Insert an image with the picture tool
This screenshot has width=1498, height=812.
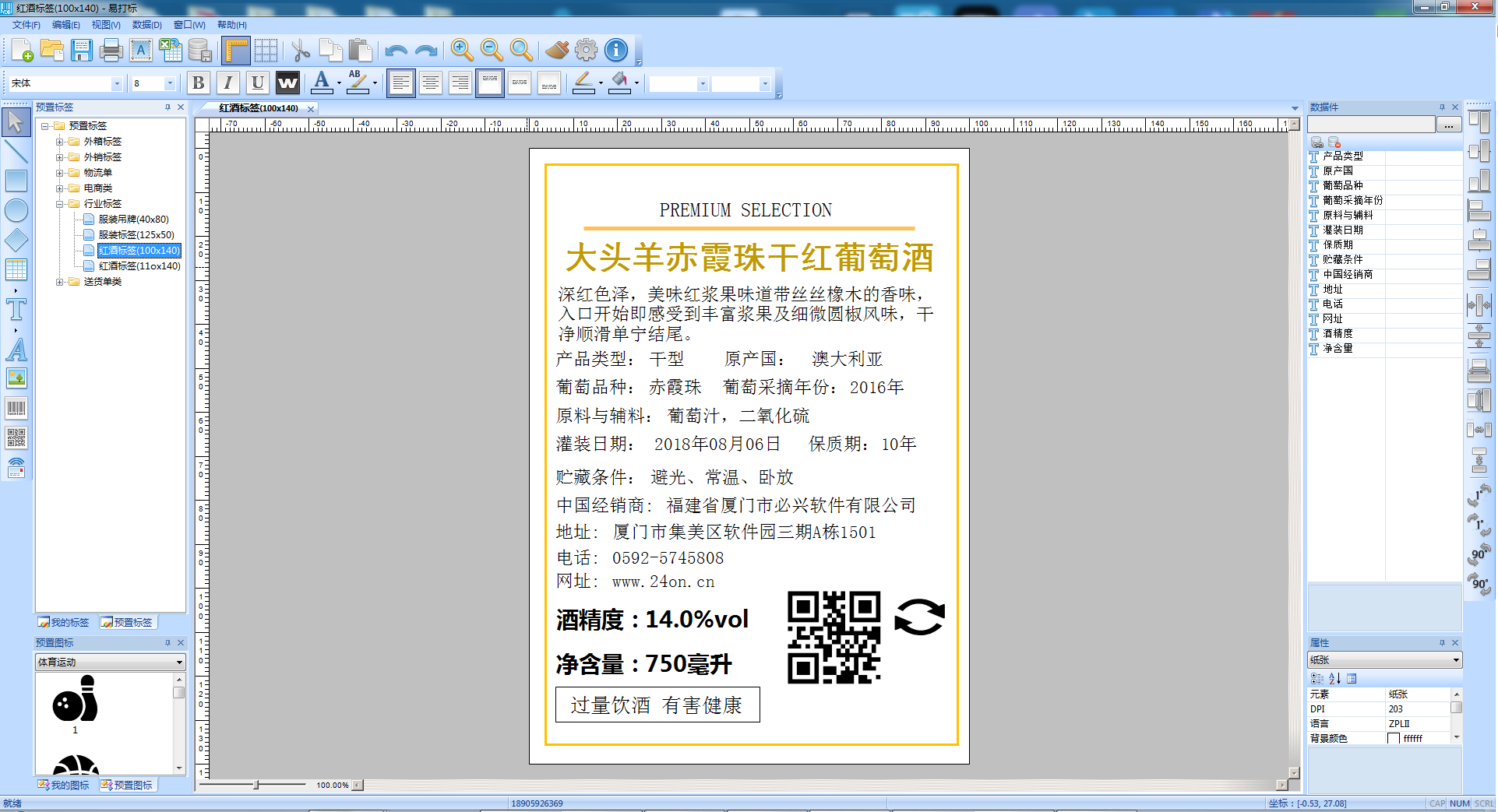tap(16, 378)
